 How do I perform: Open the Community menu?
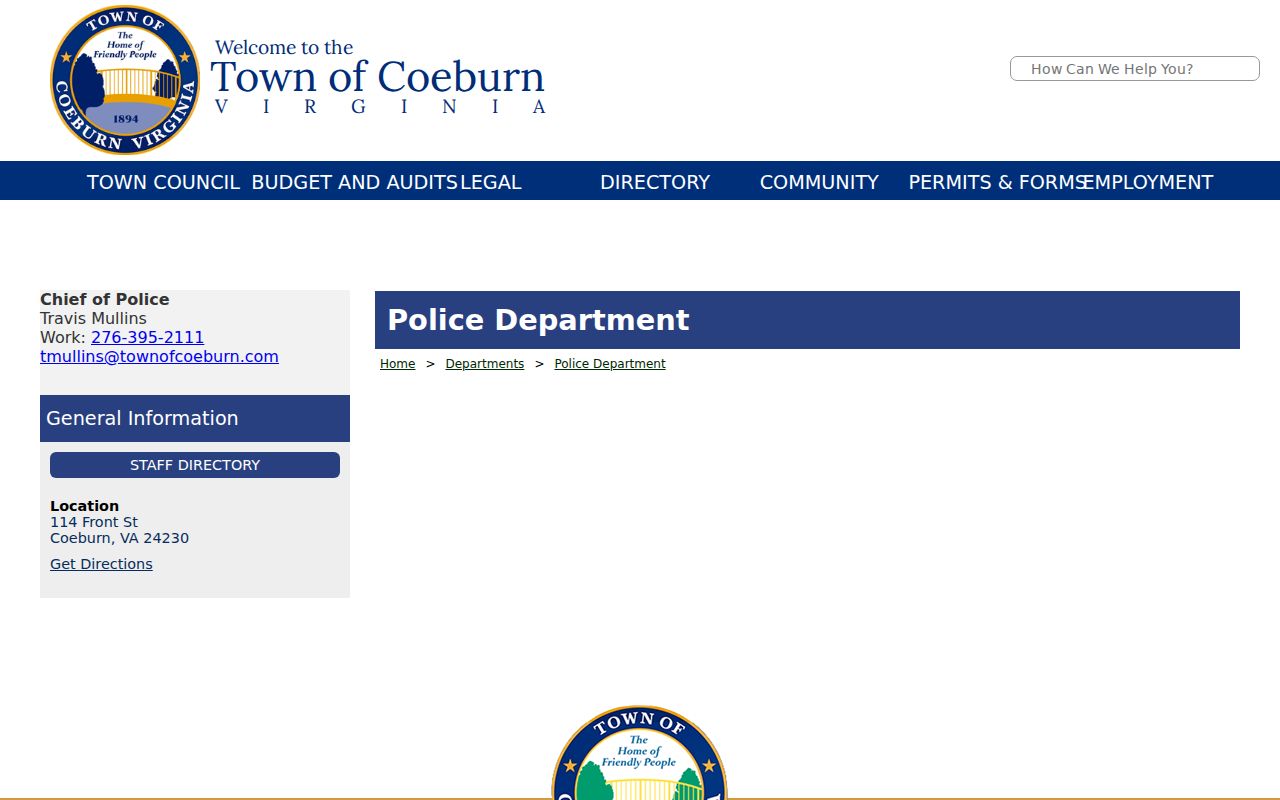coord(819,182)
